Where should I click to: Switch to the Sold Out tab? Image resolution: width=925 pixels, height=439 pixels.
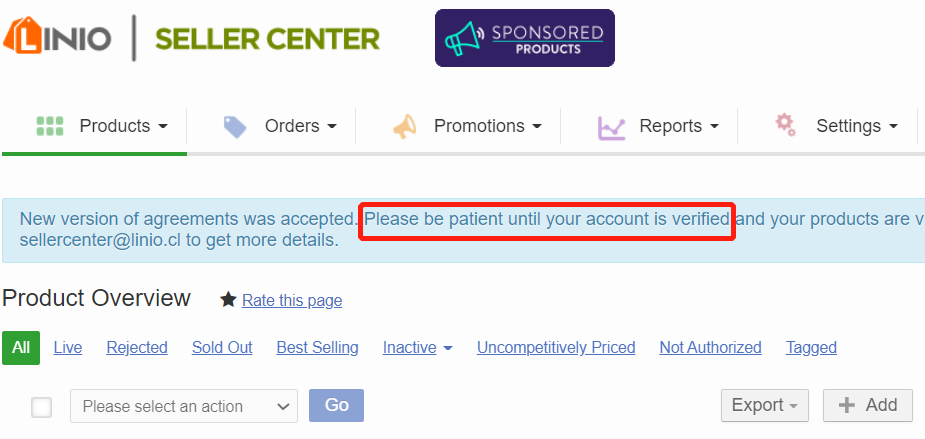click(x=222, y=348)
